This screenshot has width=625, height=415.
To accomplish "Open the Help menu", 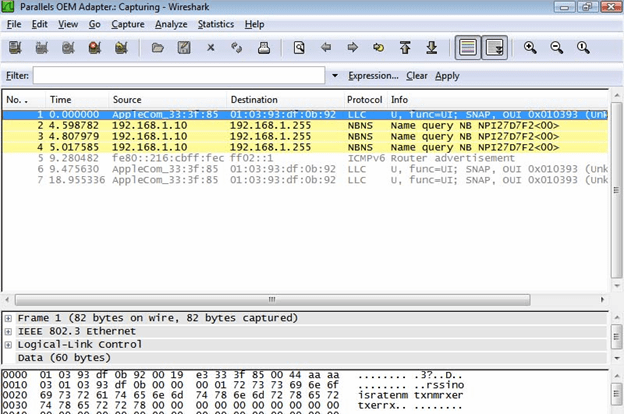I will pos(254,24).
